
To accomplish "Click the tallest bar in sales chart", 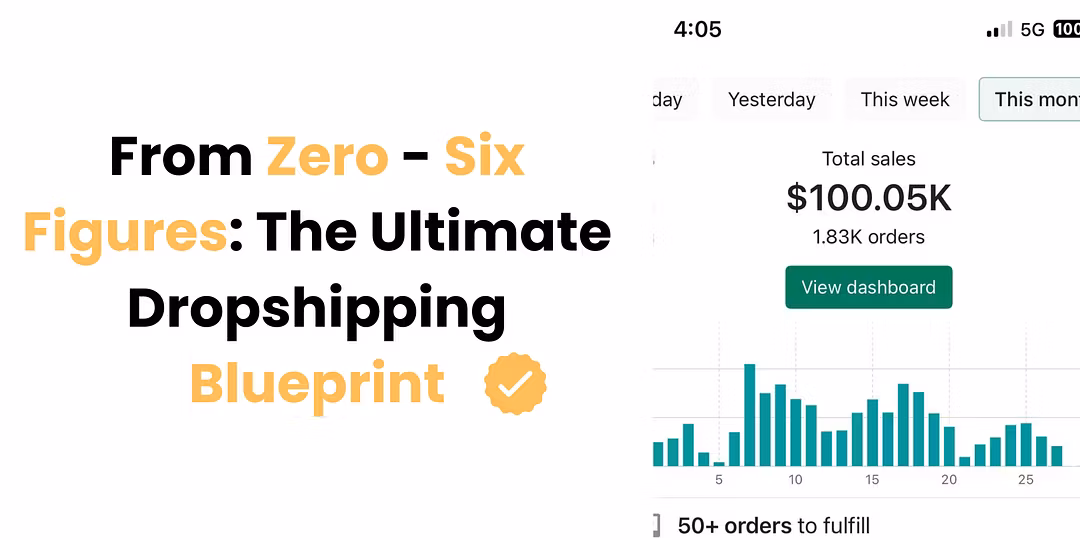I will click(749, 415).
